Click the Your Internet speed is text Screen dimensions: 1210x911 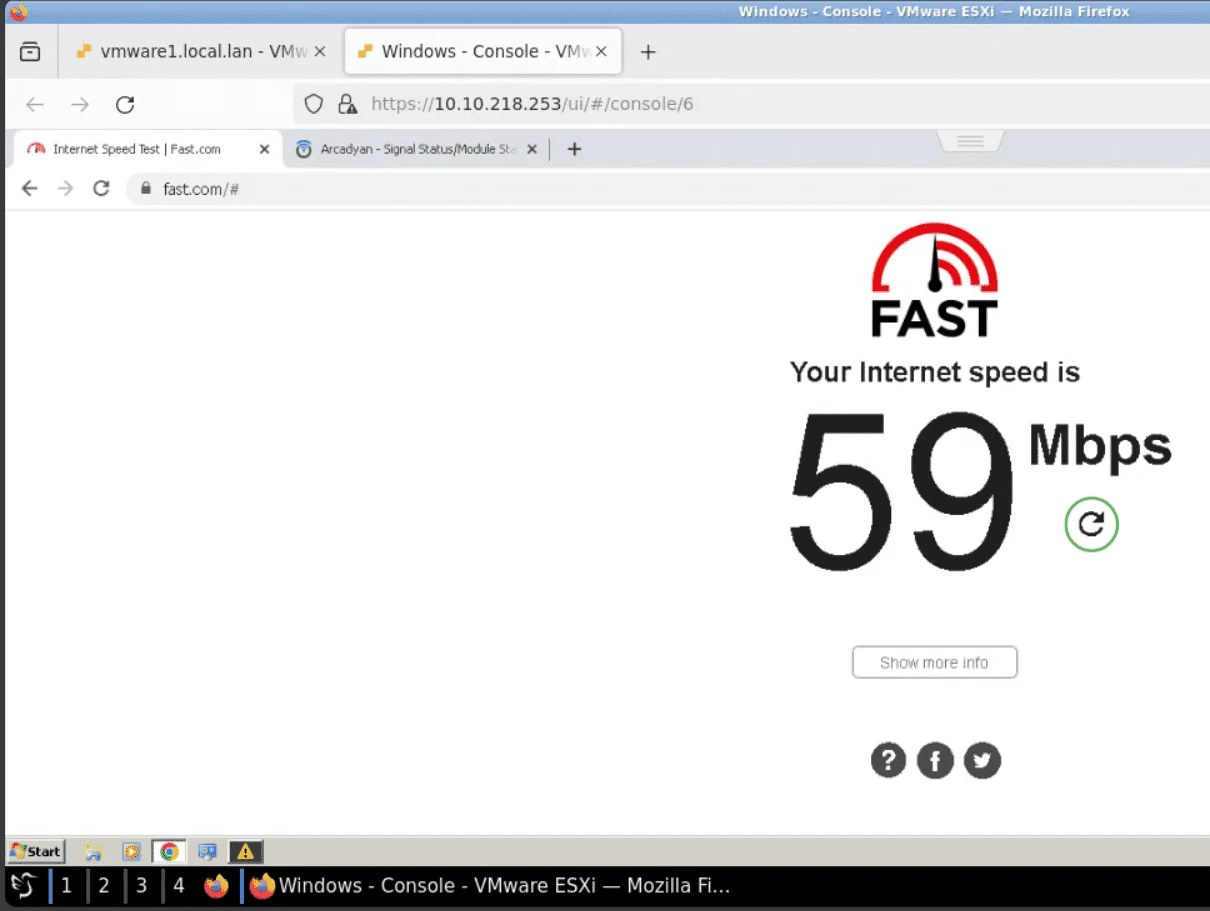(x=935, y=372)
